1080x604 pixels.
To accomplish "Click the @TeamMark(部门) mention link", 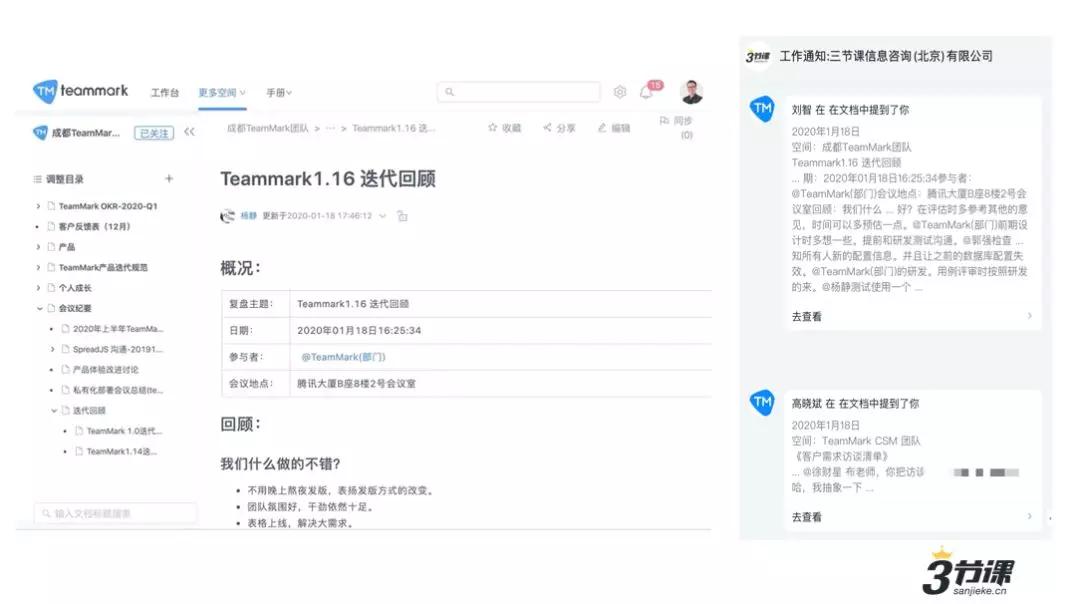I will click(343, 357).
